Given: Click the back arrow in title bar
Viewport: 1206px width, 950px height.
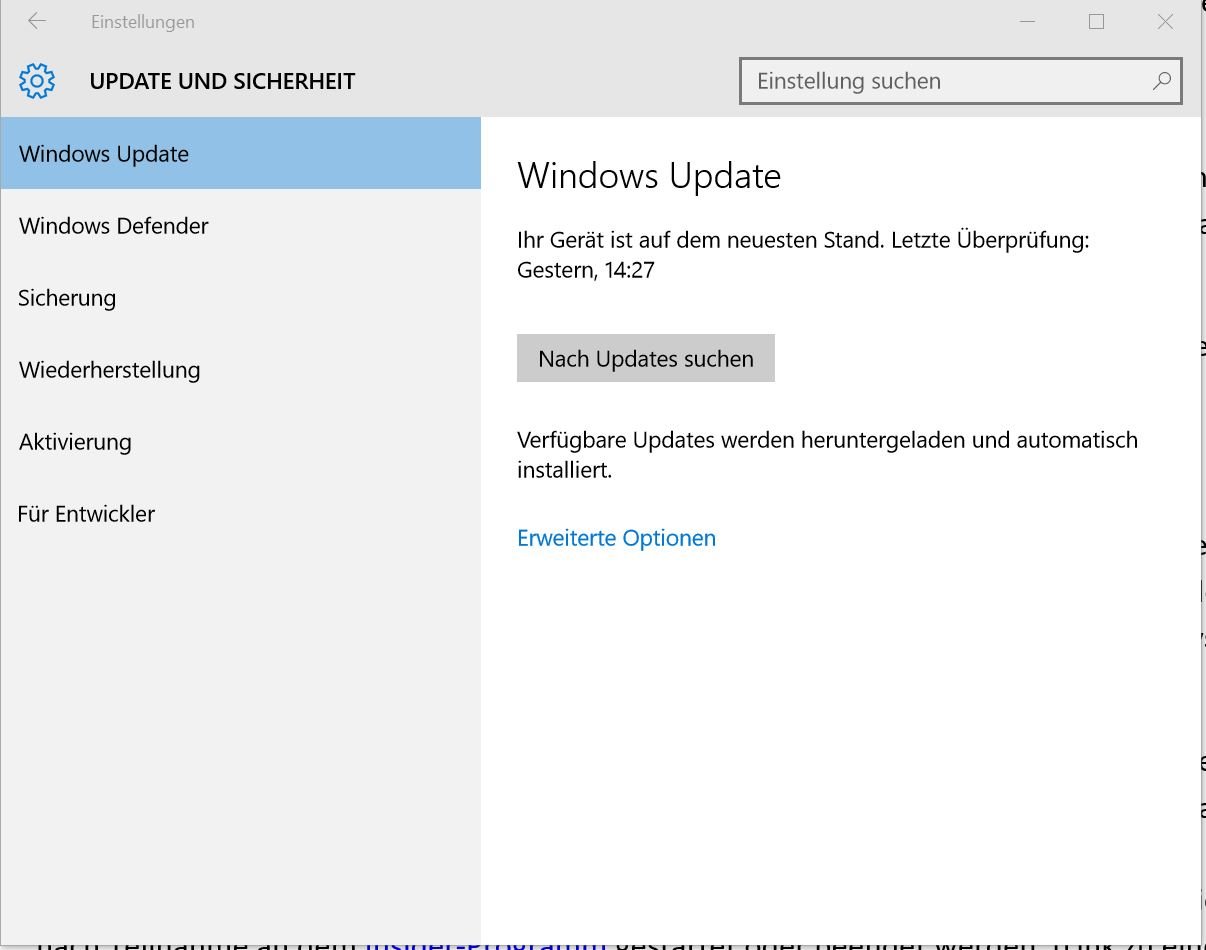Looking at the screenshot, I should click(x=37, y=21).
